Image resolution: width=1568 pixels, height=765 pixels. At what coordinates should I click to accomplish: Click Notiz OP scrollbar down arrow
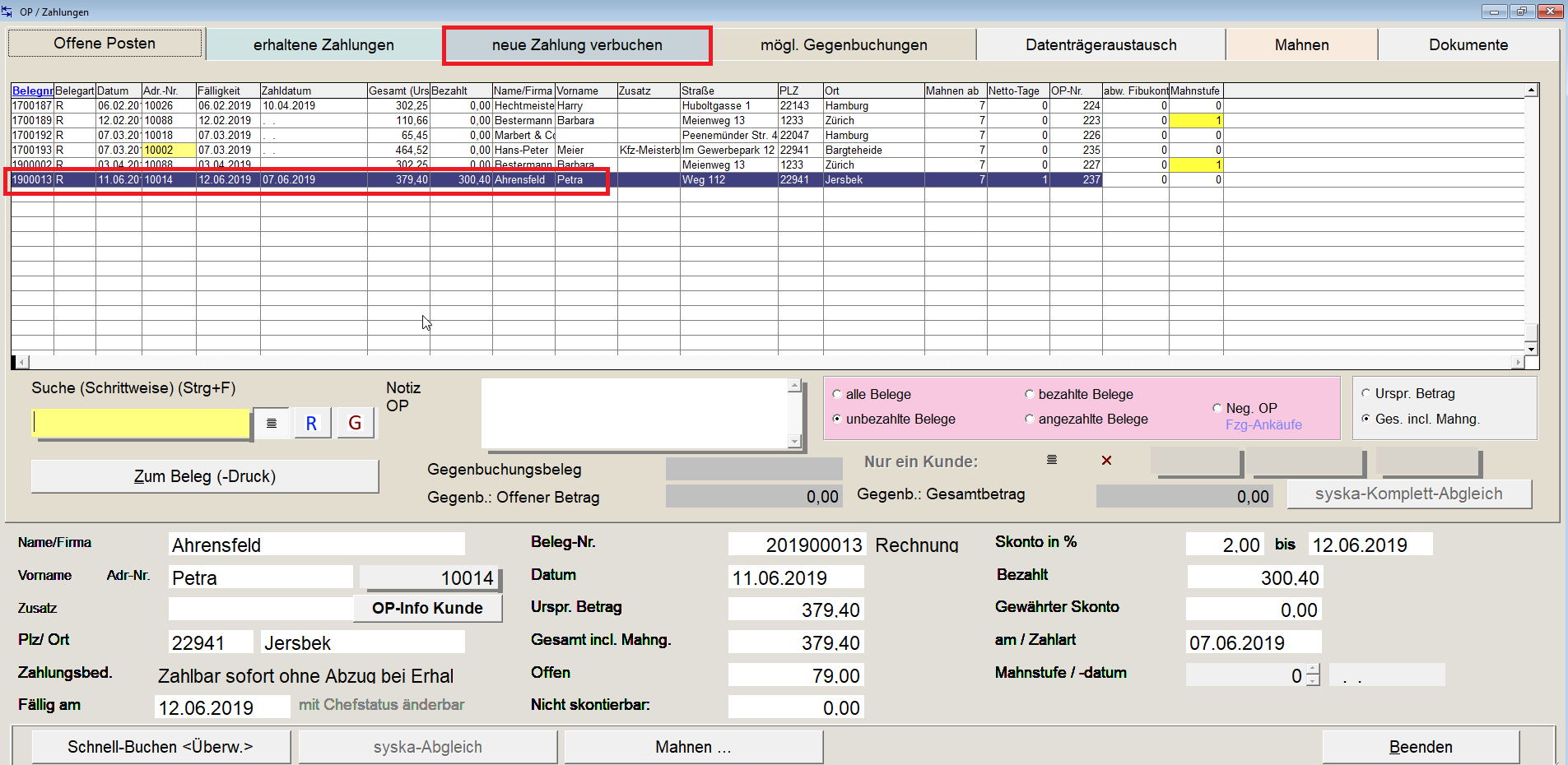pyautogui.click(x=794, y=442)
